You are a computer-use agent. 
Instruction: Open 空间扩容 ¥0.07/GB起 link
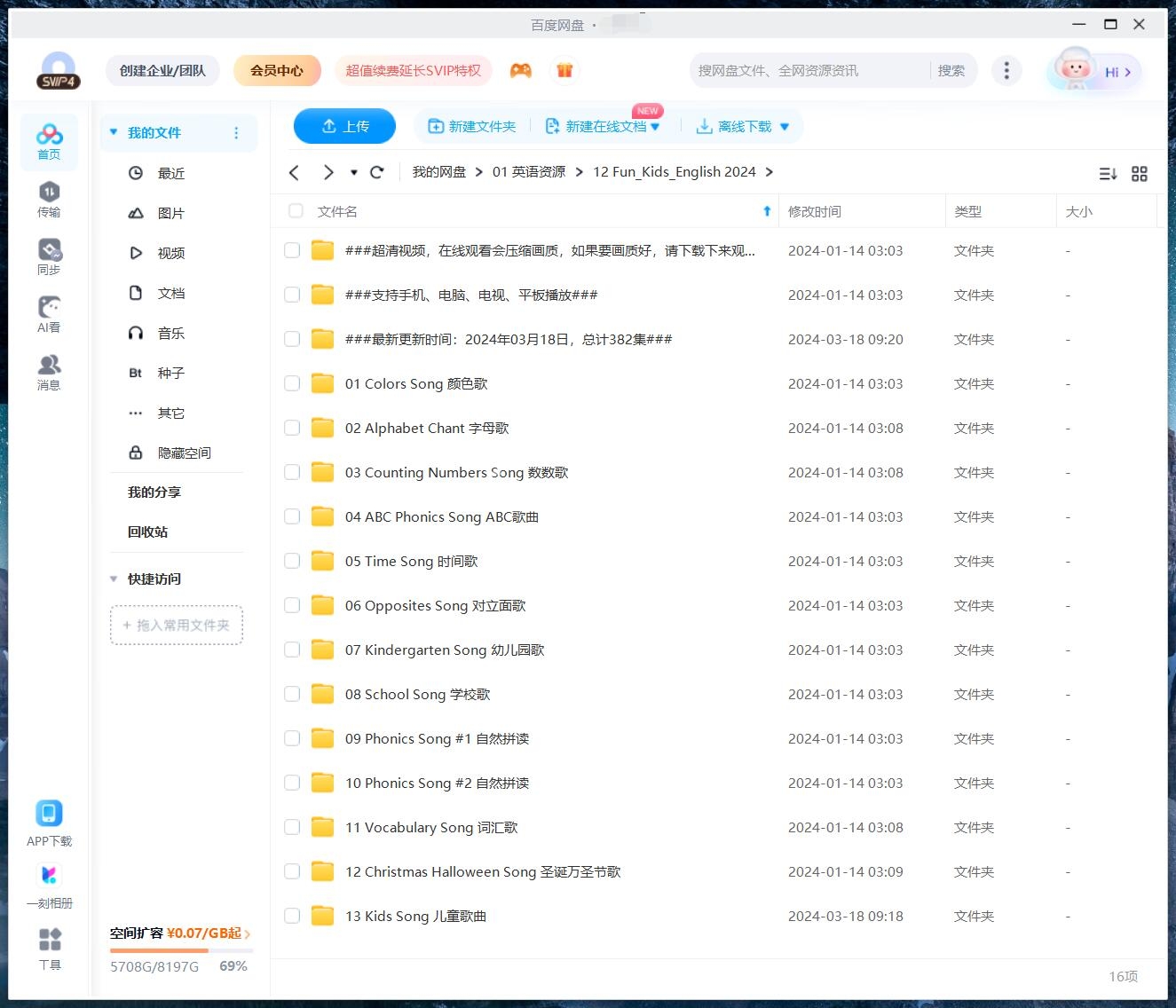[x=180, y=933]
